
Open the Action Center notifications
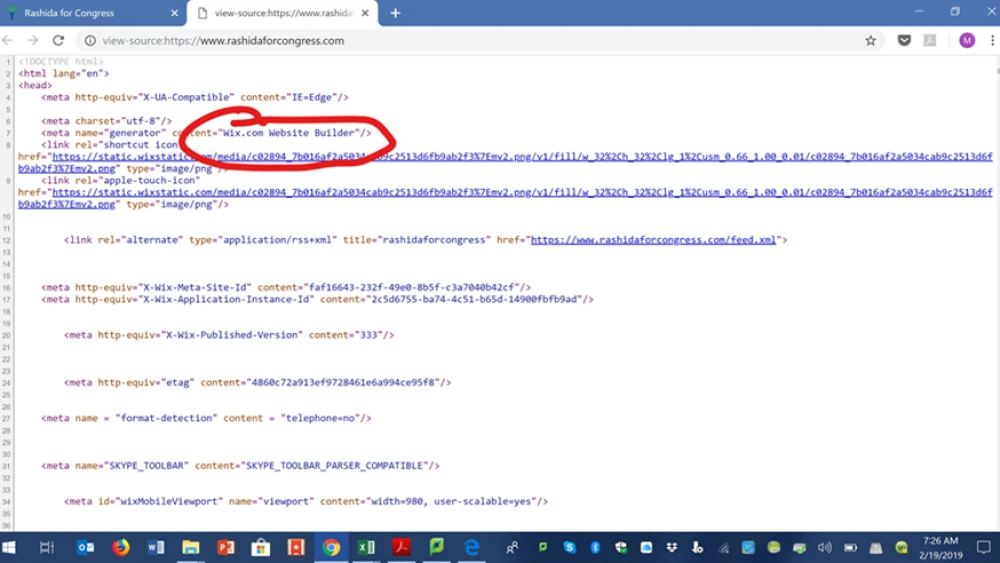pyautogui.click(x=984, y=547)
